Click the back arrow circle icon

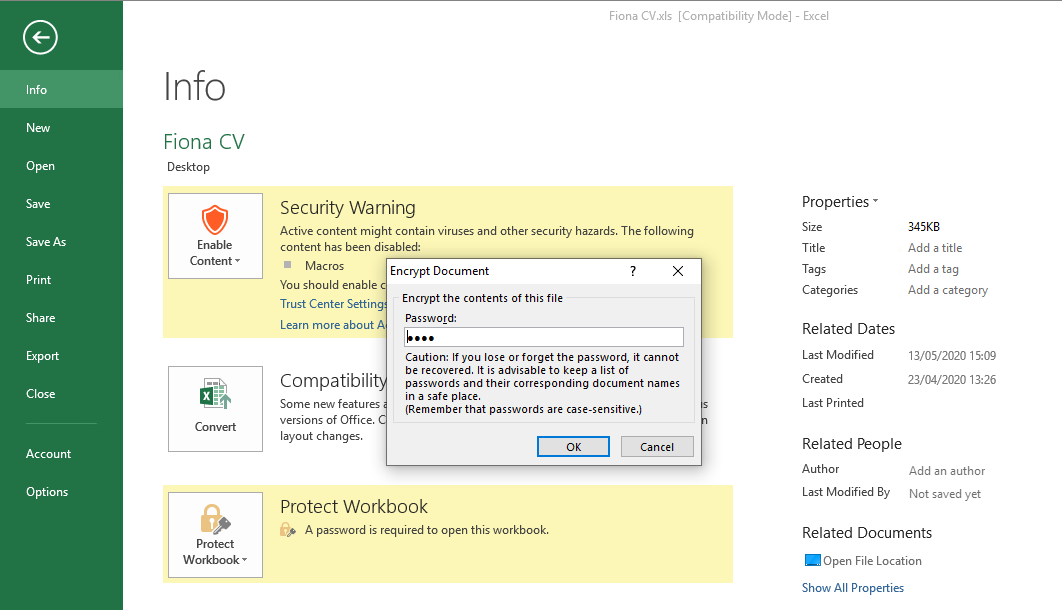point(40,37)
